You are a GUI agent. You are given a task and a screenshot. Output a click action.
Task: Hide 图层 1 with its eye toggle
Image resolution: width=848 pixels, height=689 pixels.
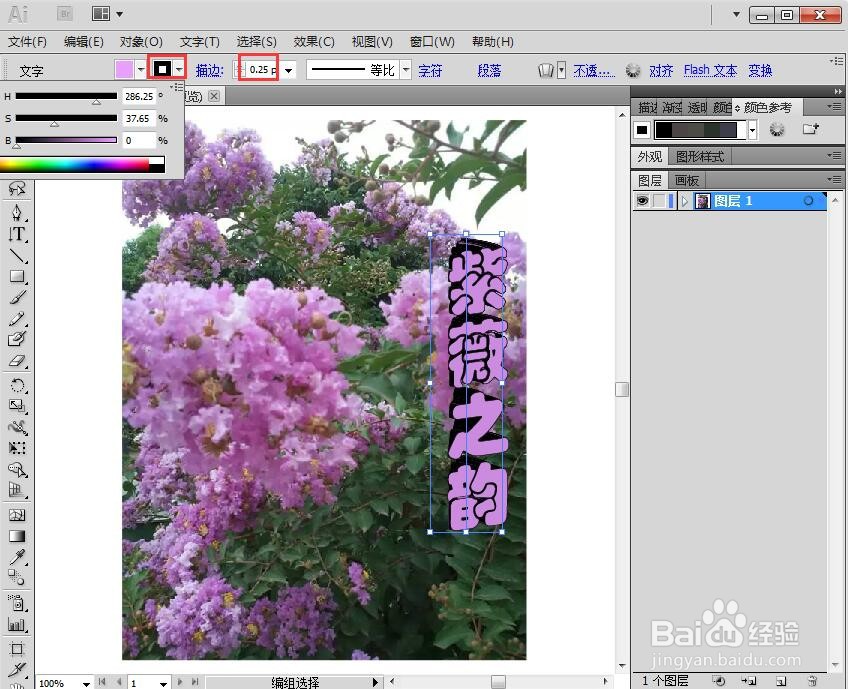pos(641,200)
